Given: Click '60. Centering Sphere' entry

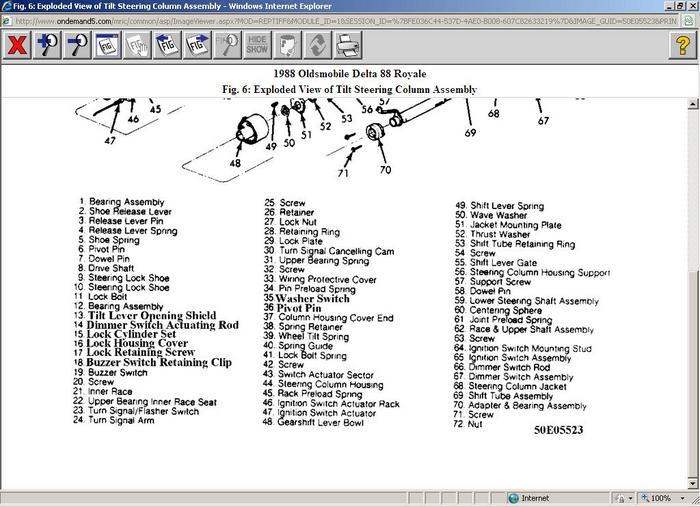Looking at the screenshot, I should (499, 310).
